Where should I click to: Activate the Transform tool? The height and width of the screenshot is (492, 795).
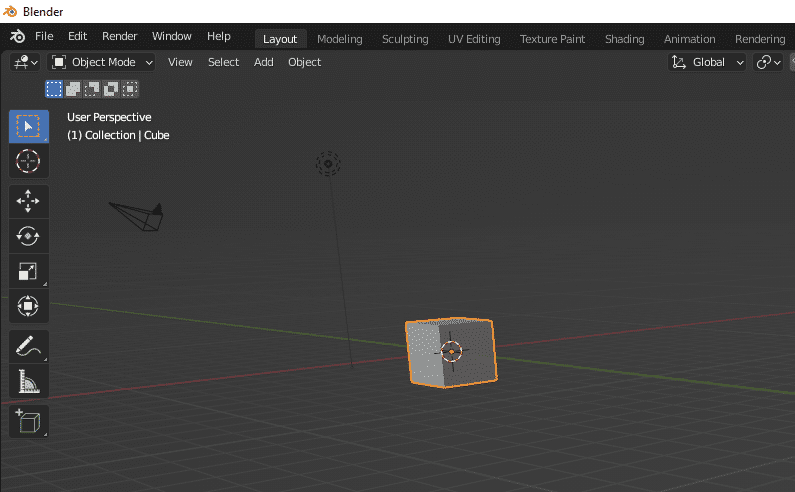28,305
